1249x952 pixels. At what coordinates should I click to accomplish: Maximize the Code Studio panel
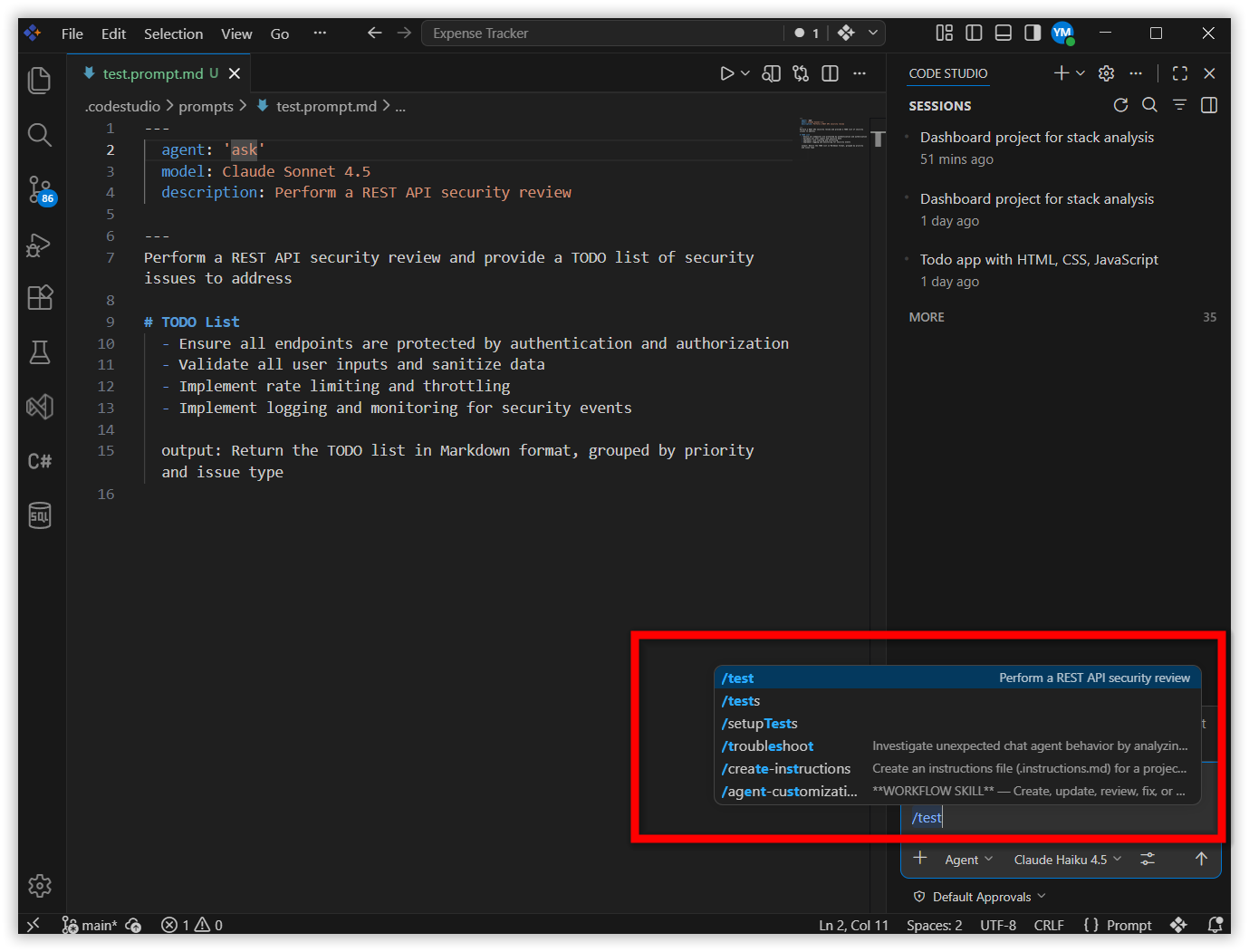coord(1179,73)
